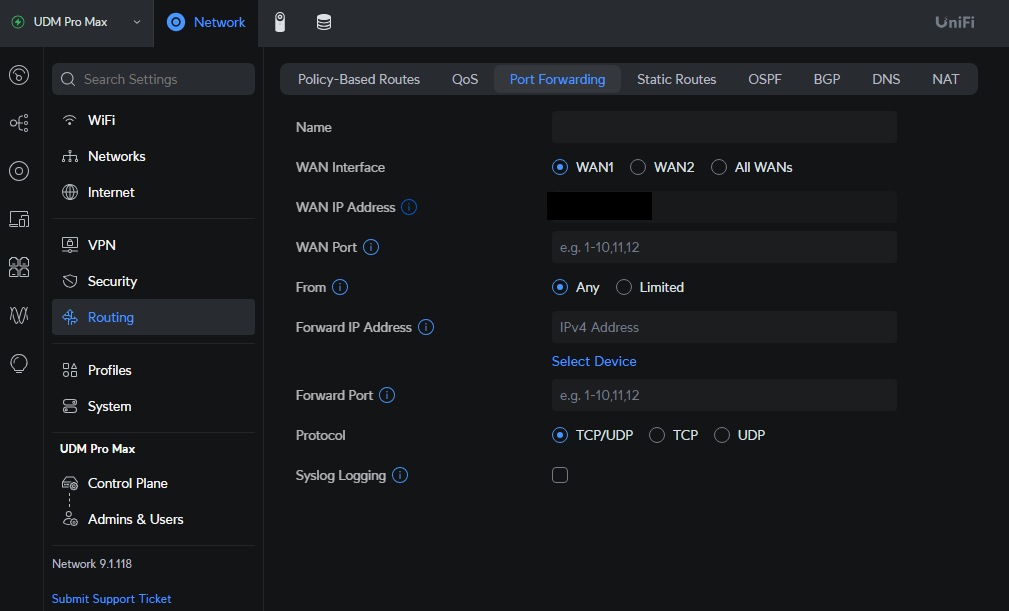This screenshot has width=1009, height=611.
Task: Click the UniFi logo in top right
Action: click(954, 23)
